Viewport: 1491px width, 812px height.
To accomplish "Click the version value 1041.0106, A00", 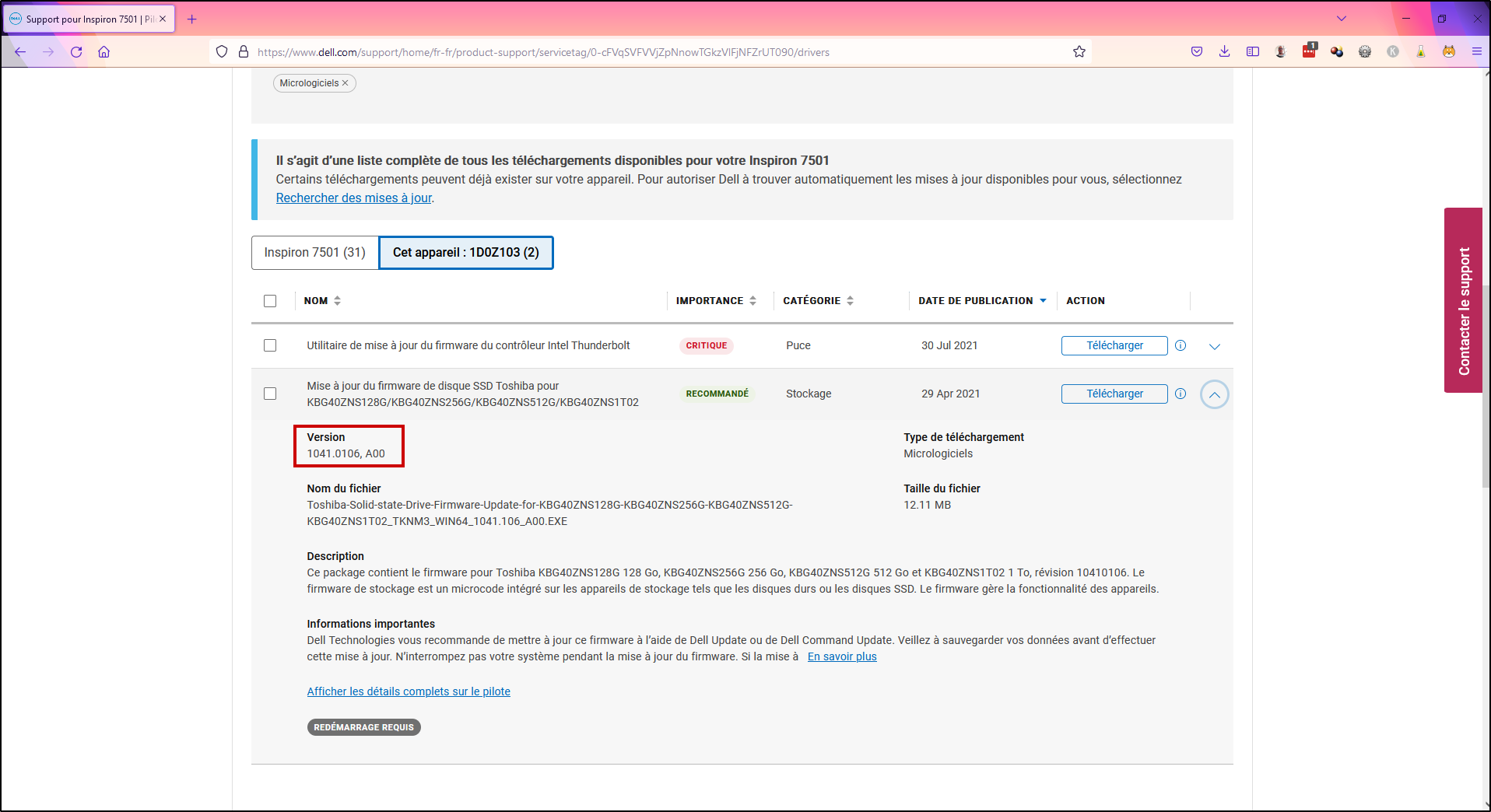I will pos(346,453).
